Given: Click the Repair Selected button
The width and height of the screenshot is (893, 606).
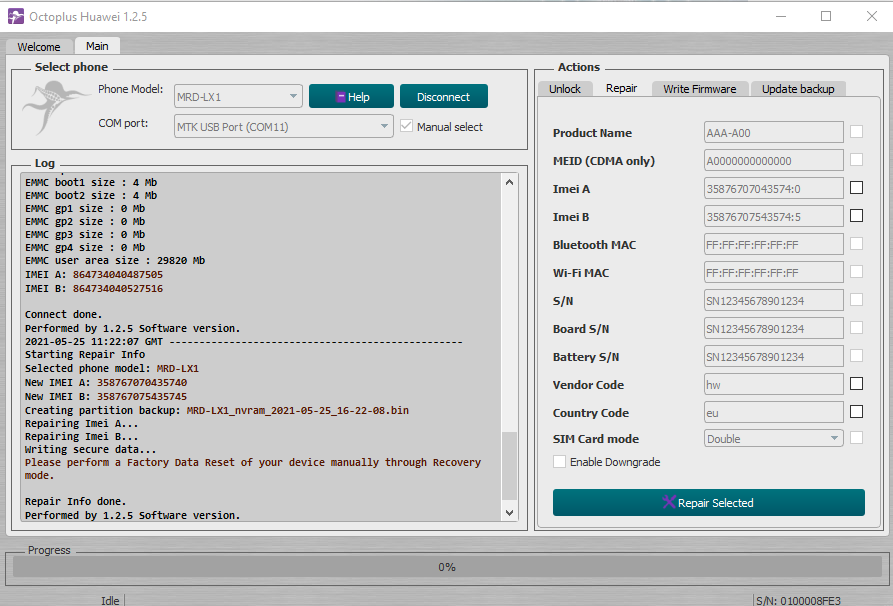Looking at the screenshot, I should [x=708, y=503].
